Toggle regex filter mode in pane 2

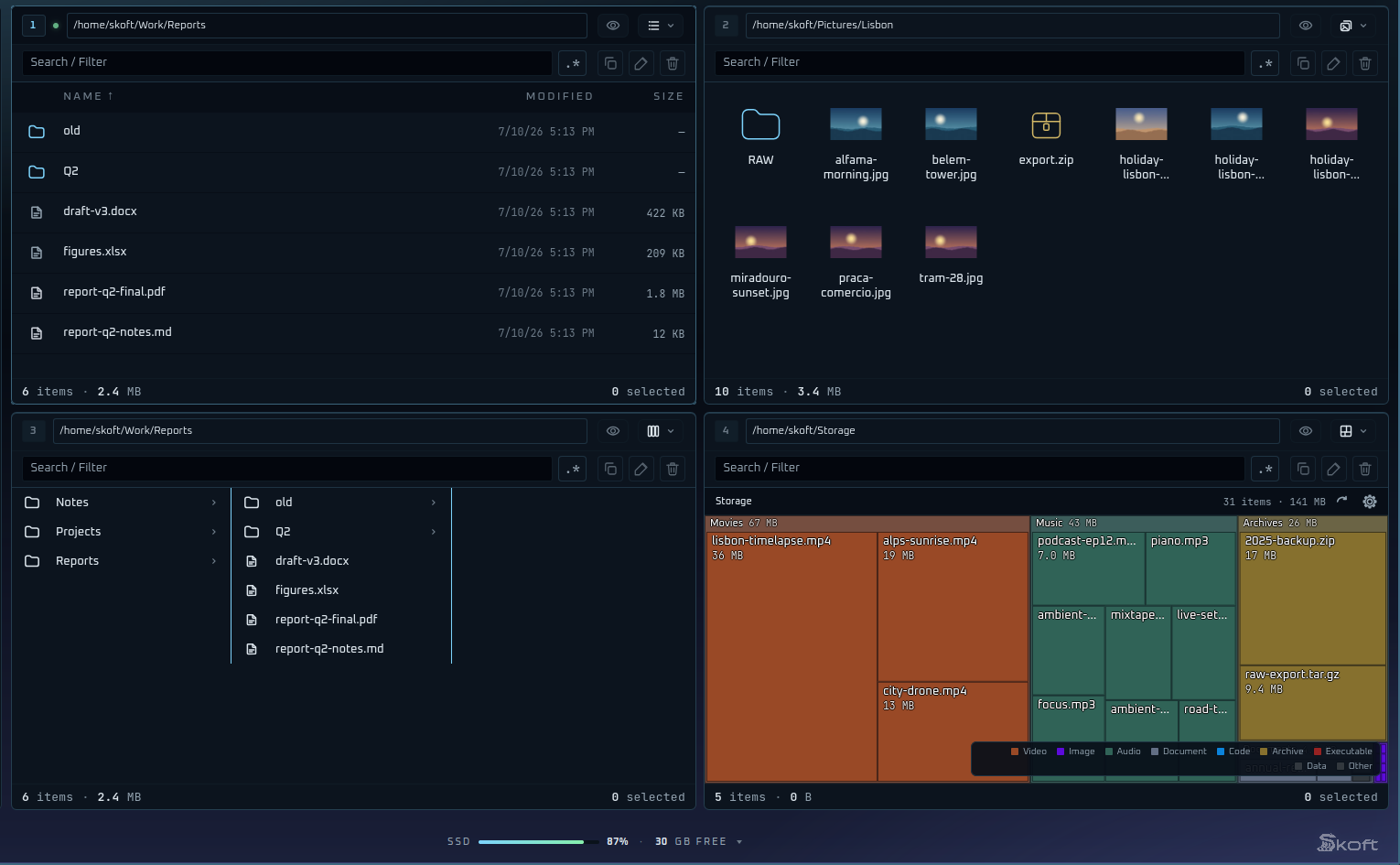(1265, 63)
